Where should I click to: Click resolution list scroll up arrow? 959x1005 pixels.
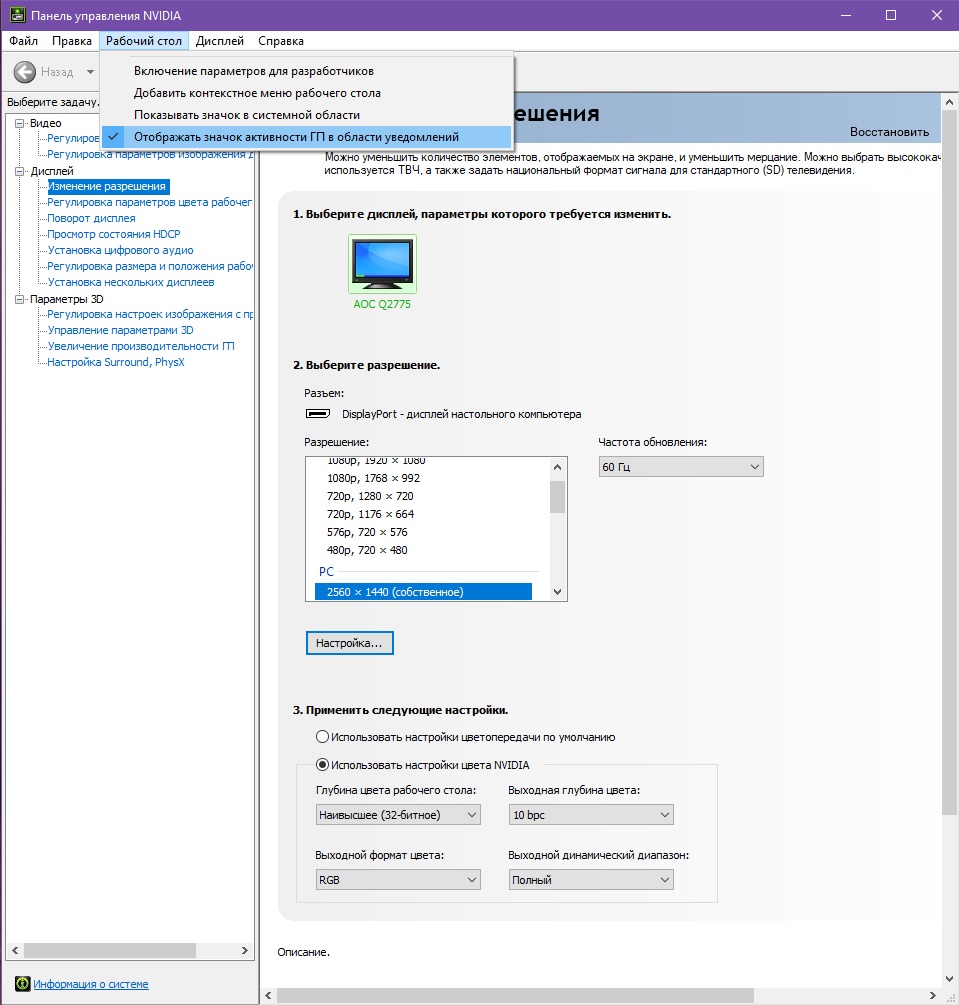557,467
